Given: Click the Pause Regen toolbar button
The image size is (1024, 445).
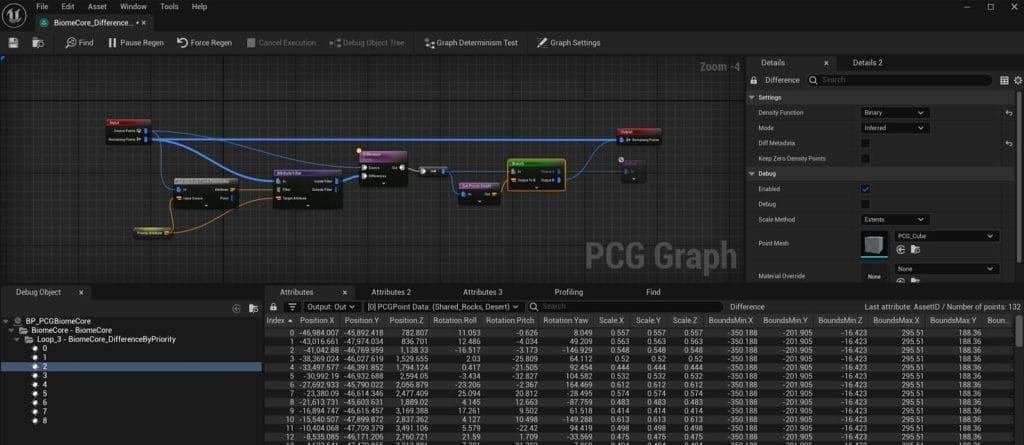Looking at the screenshot, I should coord(134,43).
